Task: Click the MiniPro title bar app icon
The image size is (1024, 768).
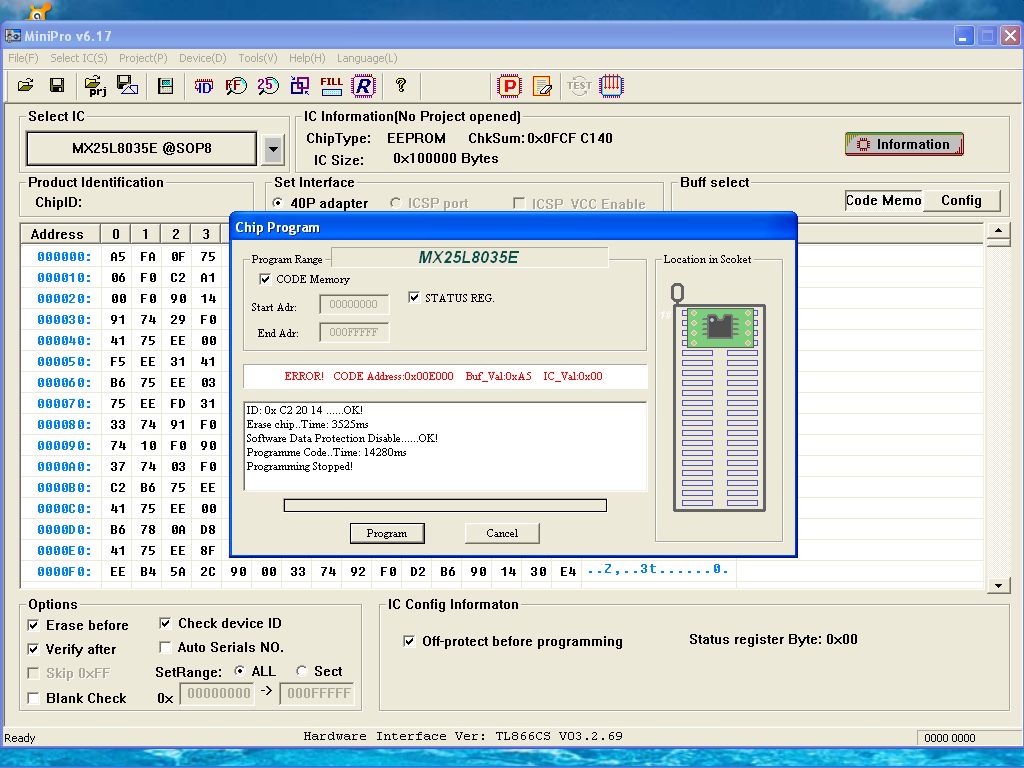Action: point(12,36)
